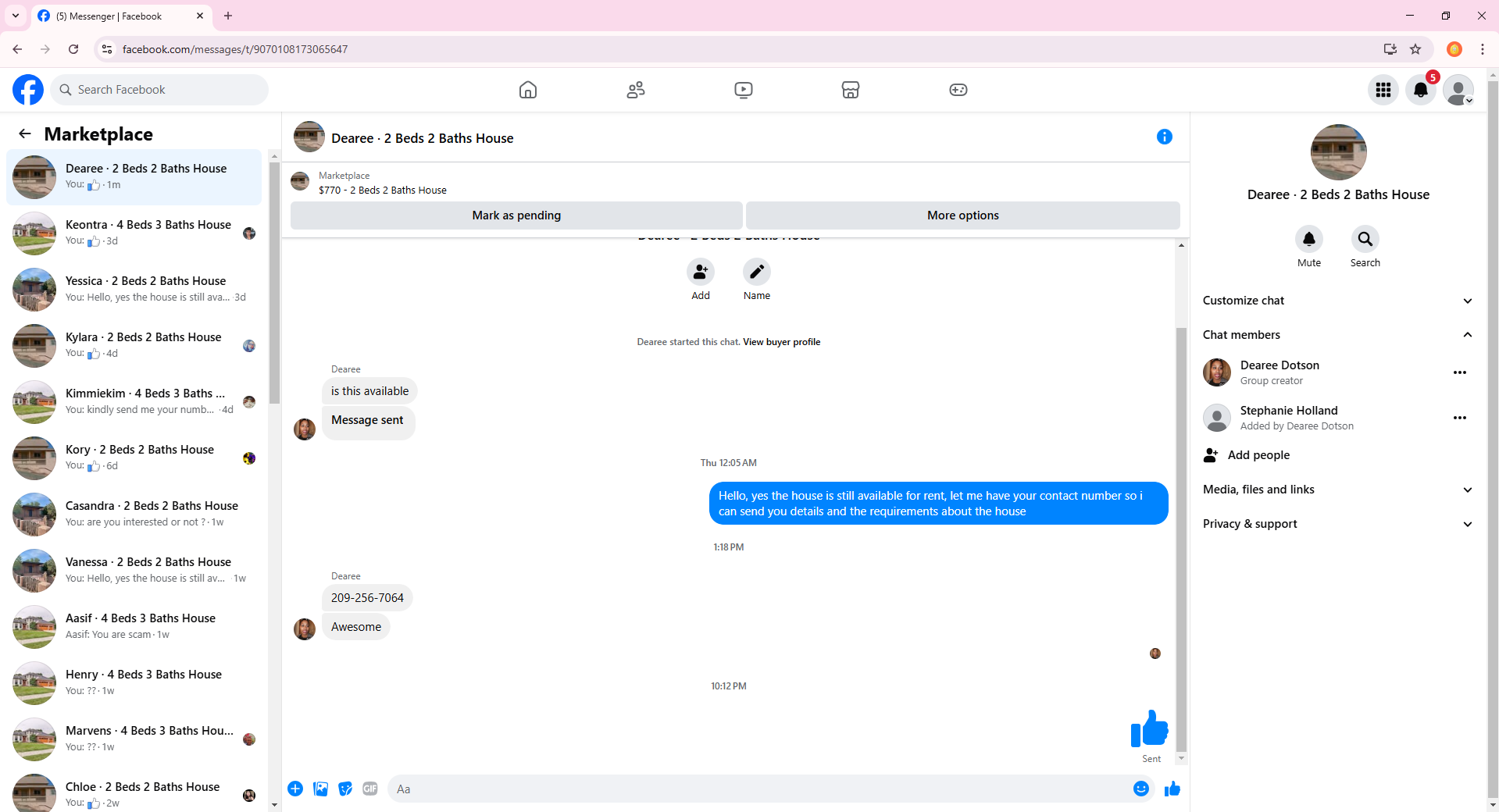
Task: Open the Gaming controller icon
Action: point(958,90)
